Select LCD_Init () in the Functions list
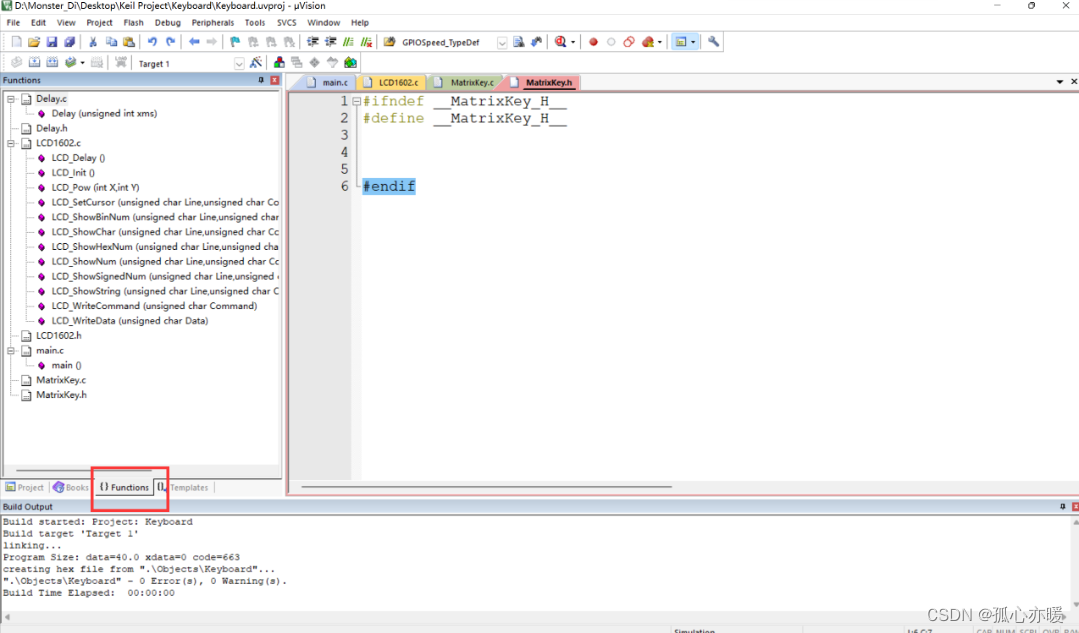Viewport: 1079px width, 633px height. point(73,173)
